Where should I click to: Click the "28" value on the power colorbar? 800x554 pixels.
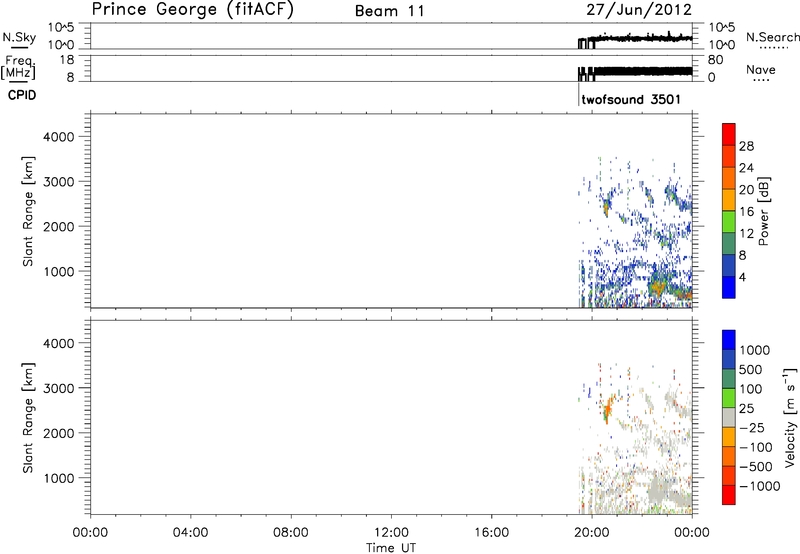(x=746, y=146)
